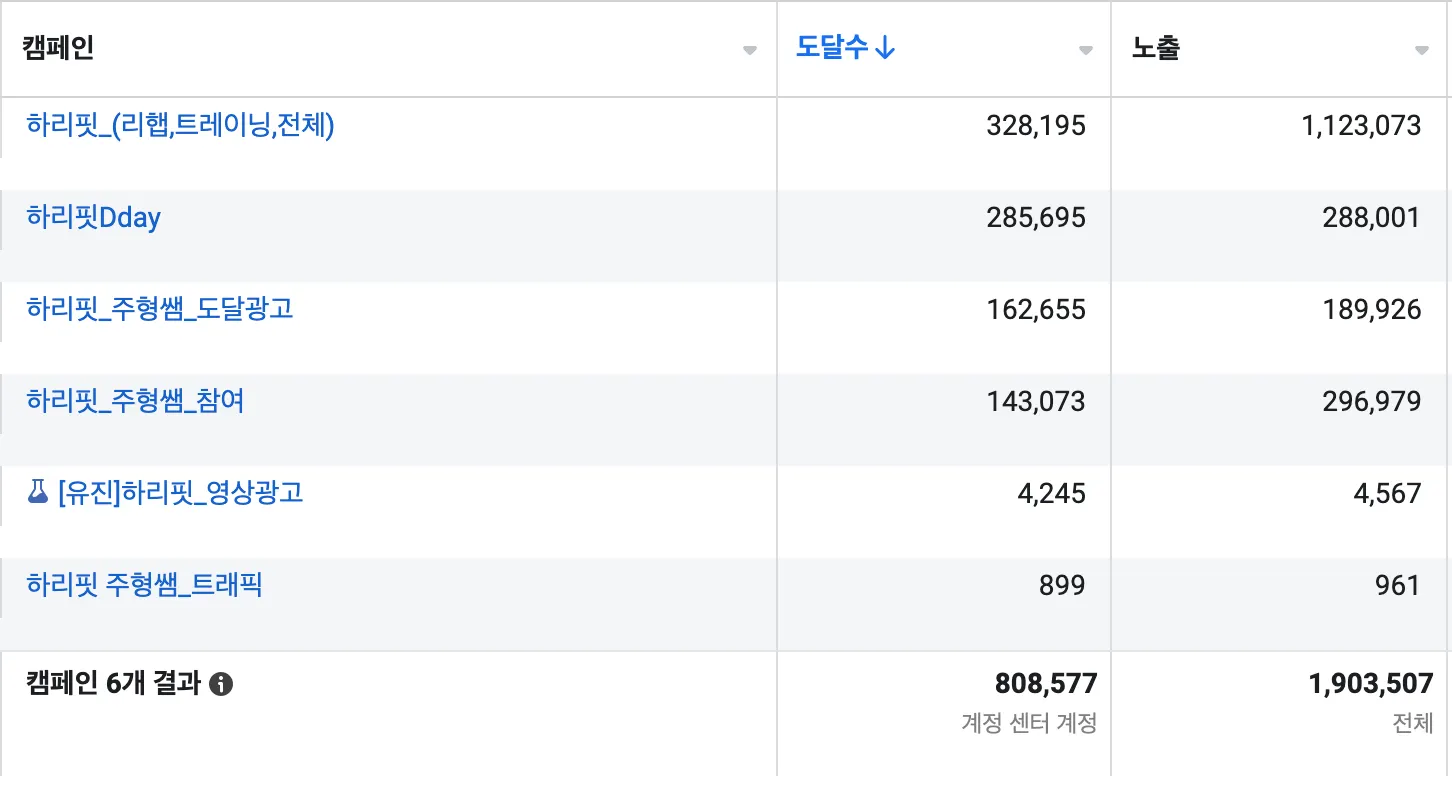Open the 하리핏_주형쌤_참여 campaign
1452x788 pixels.
click(x=135, y=401)
